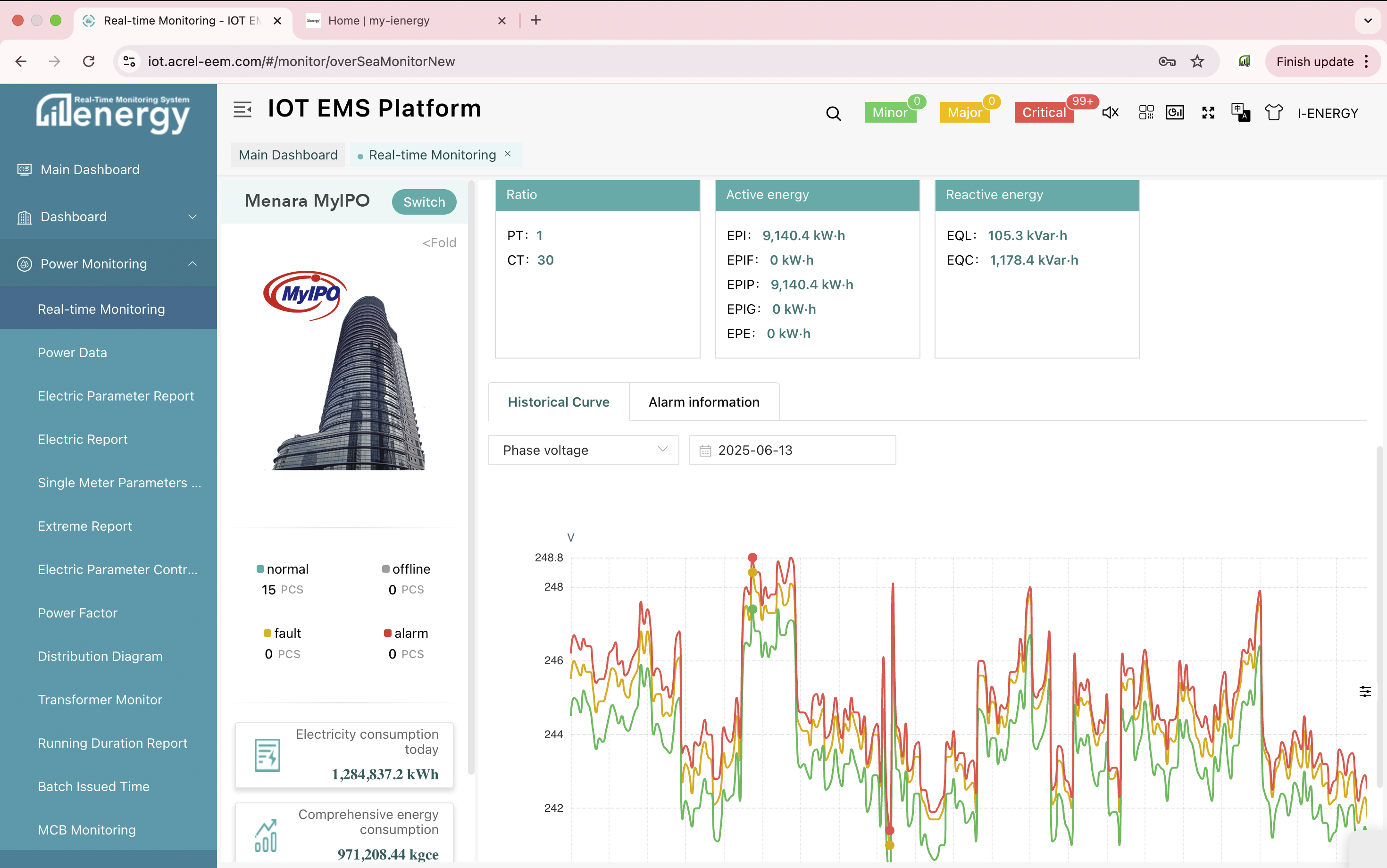This screenshot has height=868, width=1387.
Task: Click the 2025-06-13 date input
Action: tap(792, 450)
